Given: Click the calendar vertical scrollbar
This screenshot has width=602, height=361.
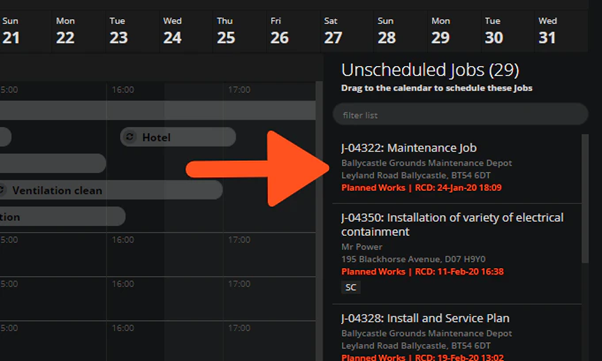Looking at the screenshot, I should click(x=319, y=221).
